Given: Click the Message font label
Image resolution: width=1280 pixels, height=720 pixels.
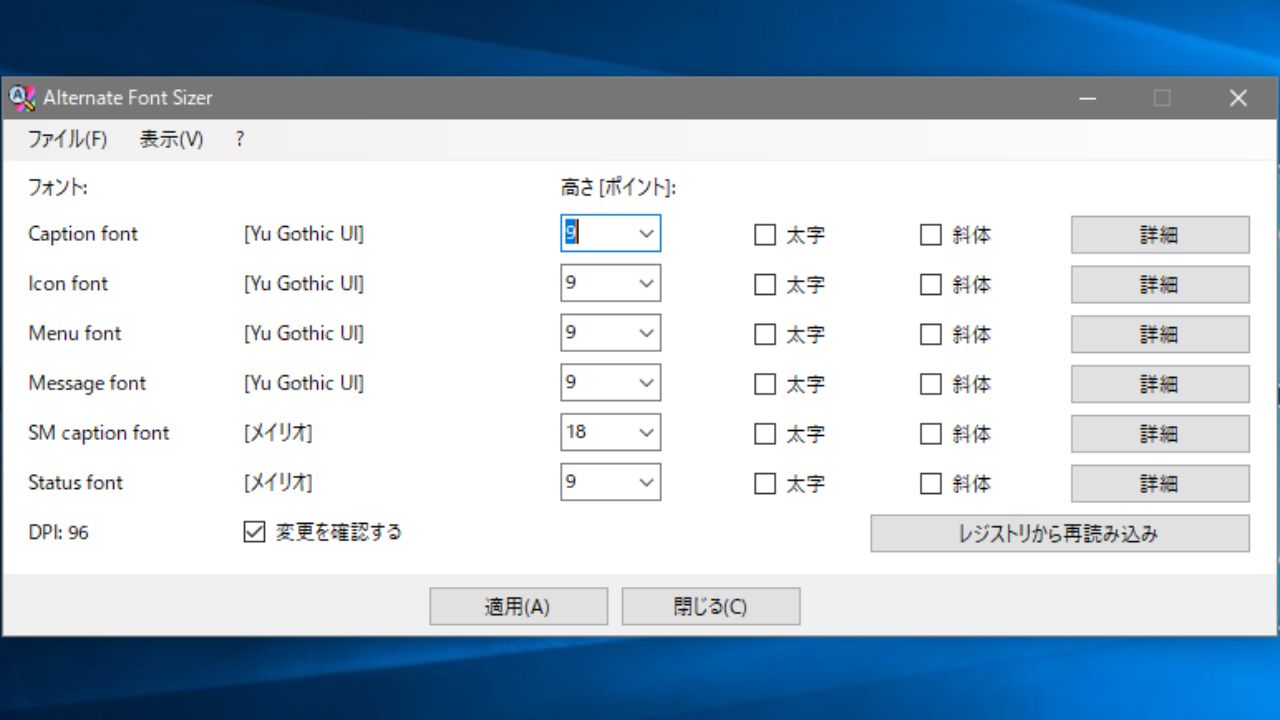Looking at the screenshot, I should (87, 384).
